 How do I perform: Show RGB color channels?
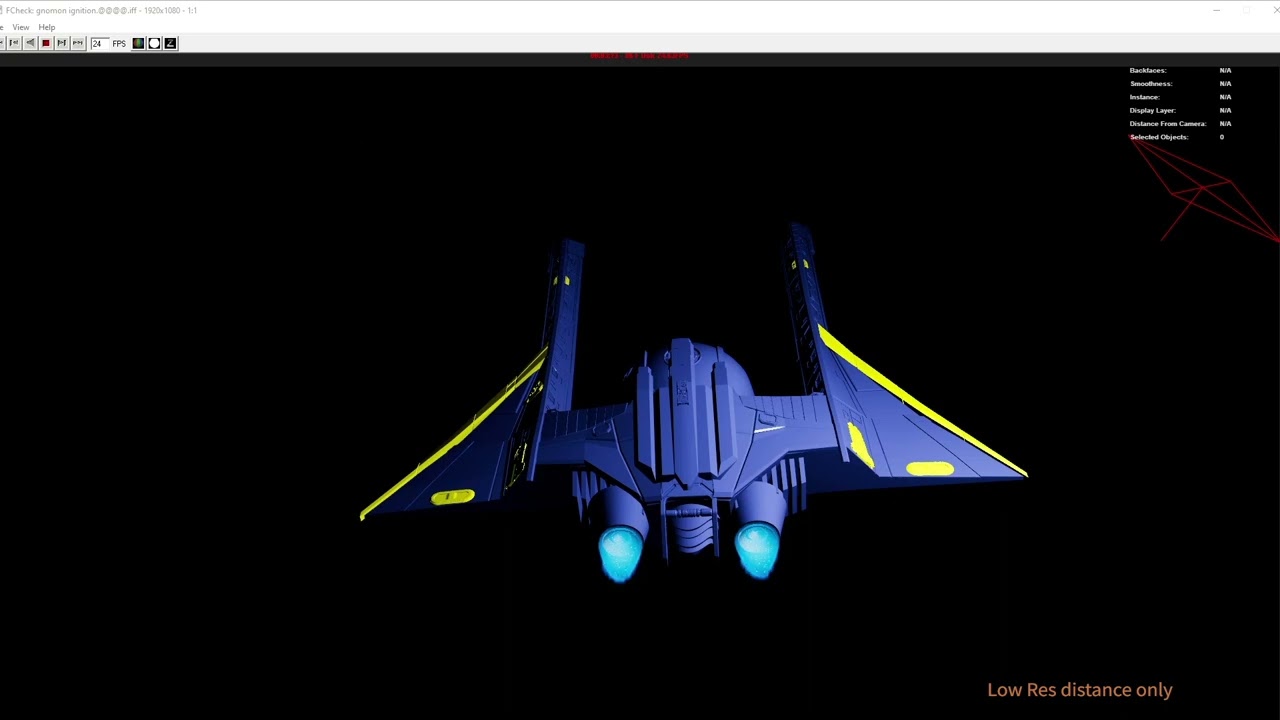(138, 43)
